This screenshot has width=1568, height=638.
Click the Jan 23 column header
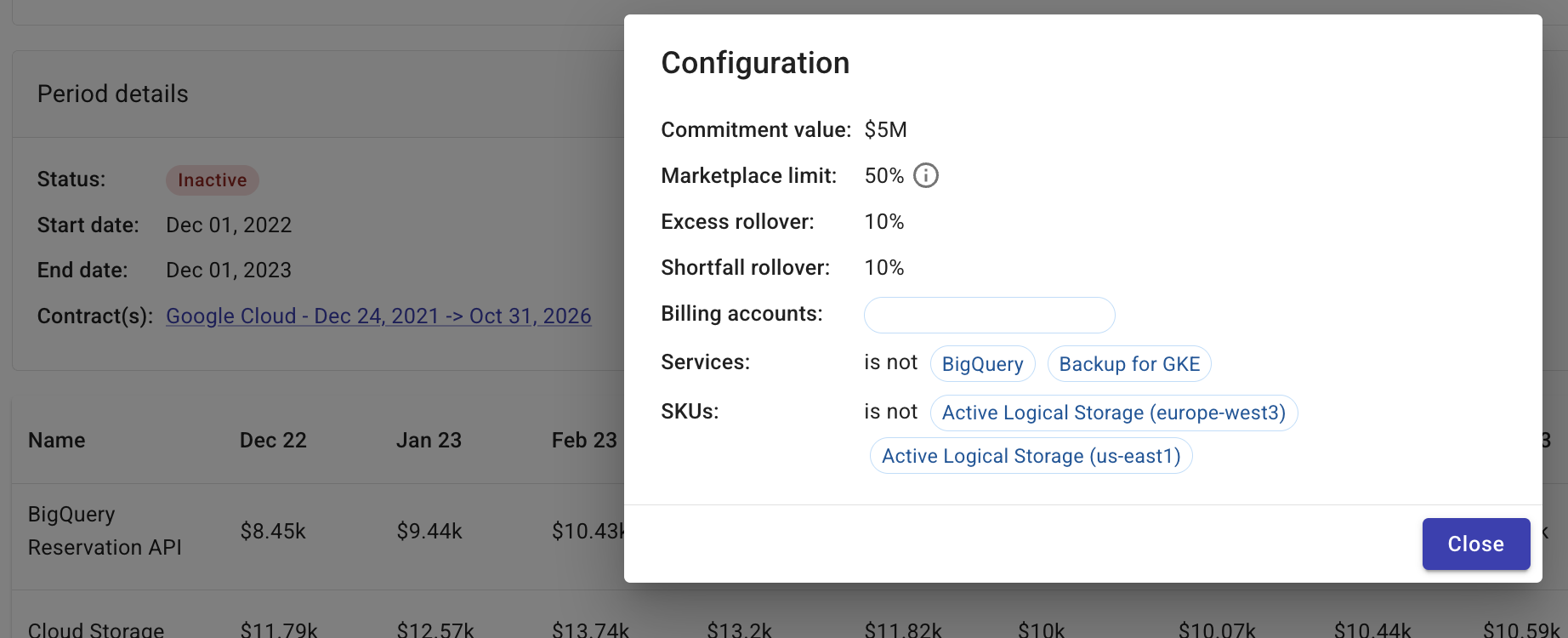(x=429, y=440)
